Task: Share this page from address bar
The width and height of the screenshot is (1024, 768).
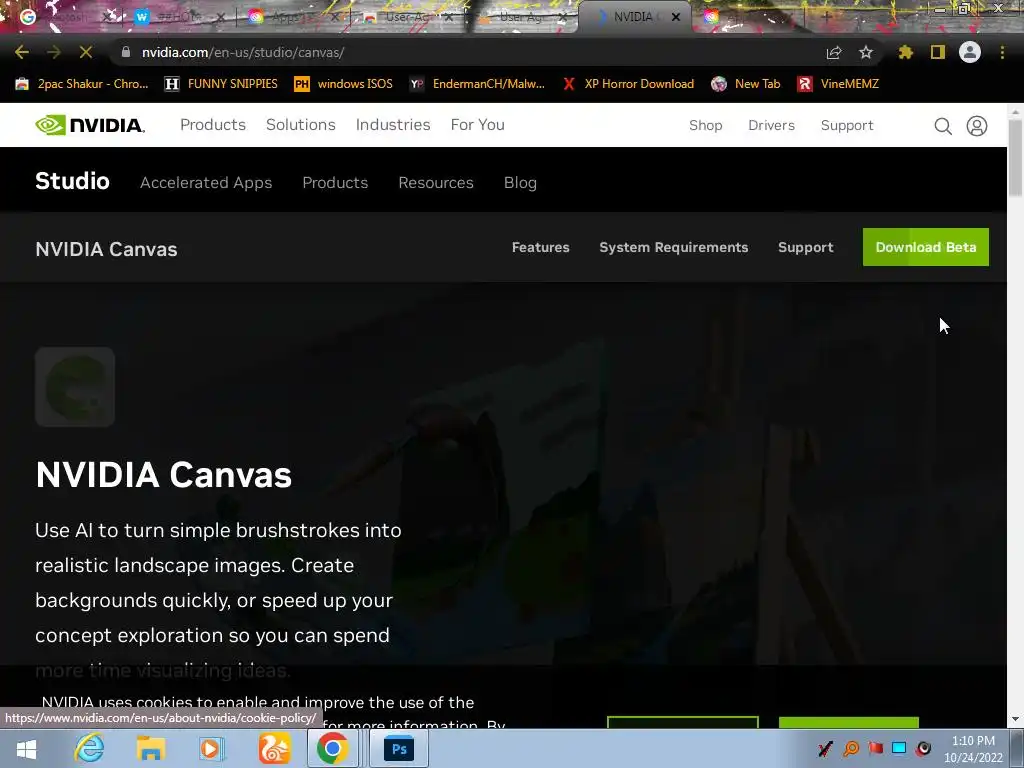Action: pyautogui.click(x=834, y=52)
